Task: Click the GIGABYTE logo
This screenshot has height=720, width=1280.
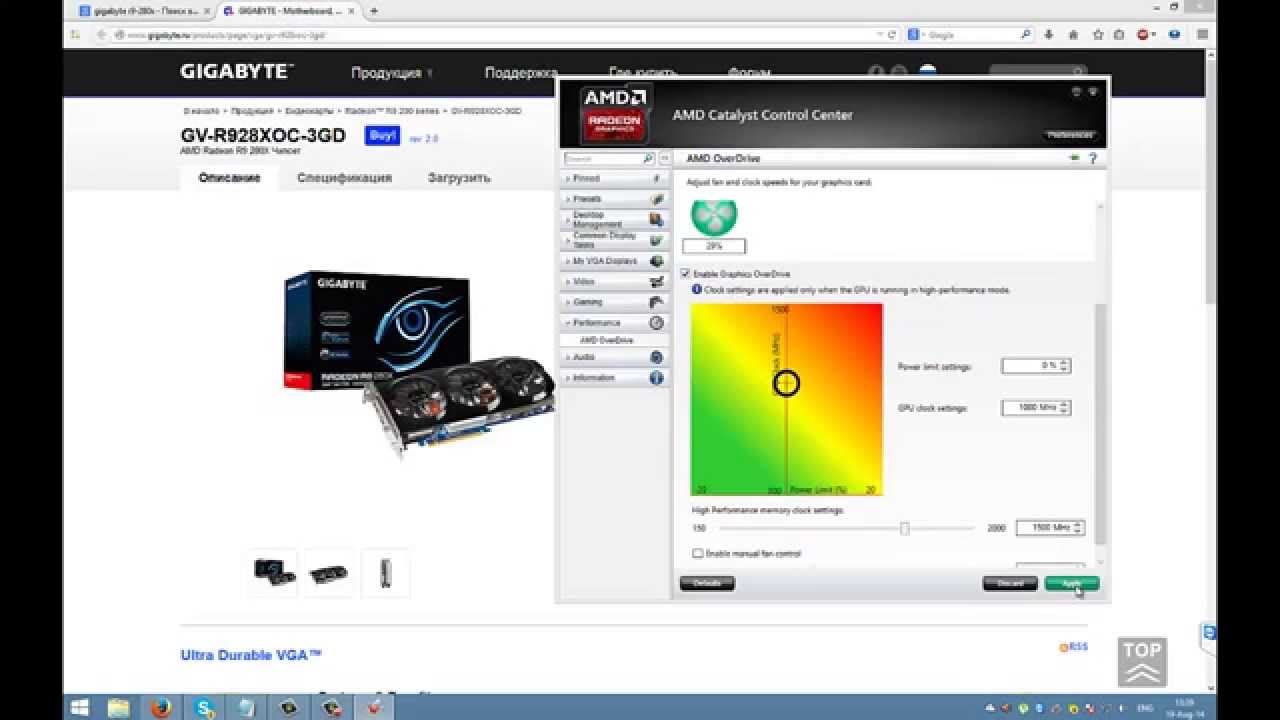Action: [x=236, y=72]
